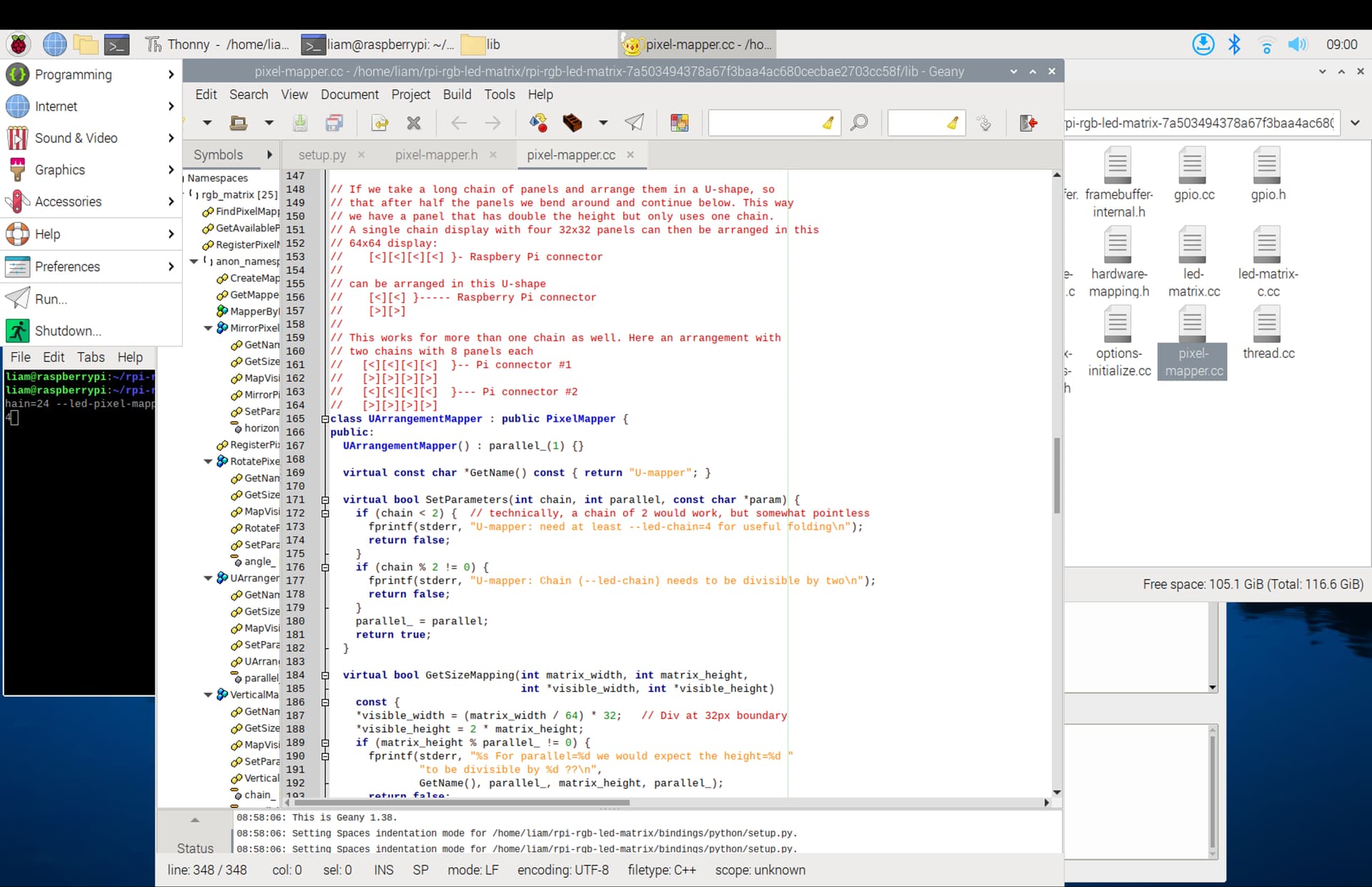Open the File Manager taskbar launcher
Screen dimensions: 1372x887
pos(86,44)
